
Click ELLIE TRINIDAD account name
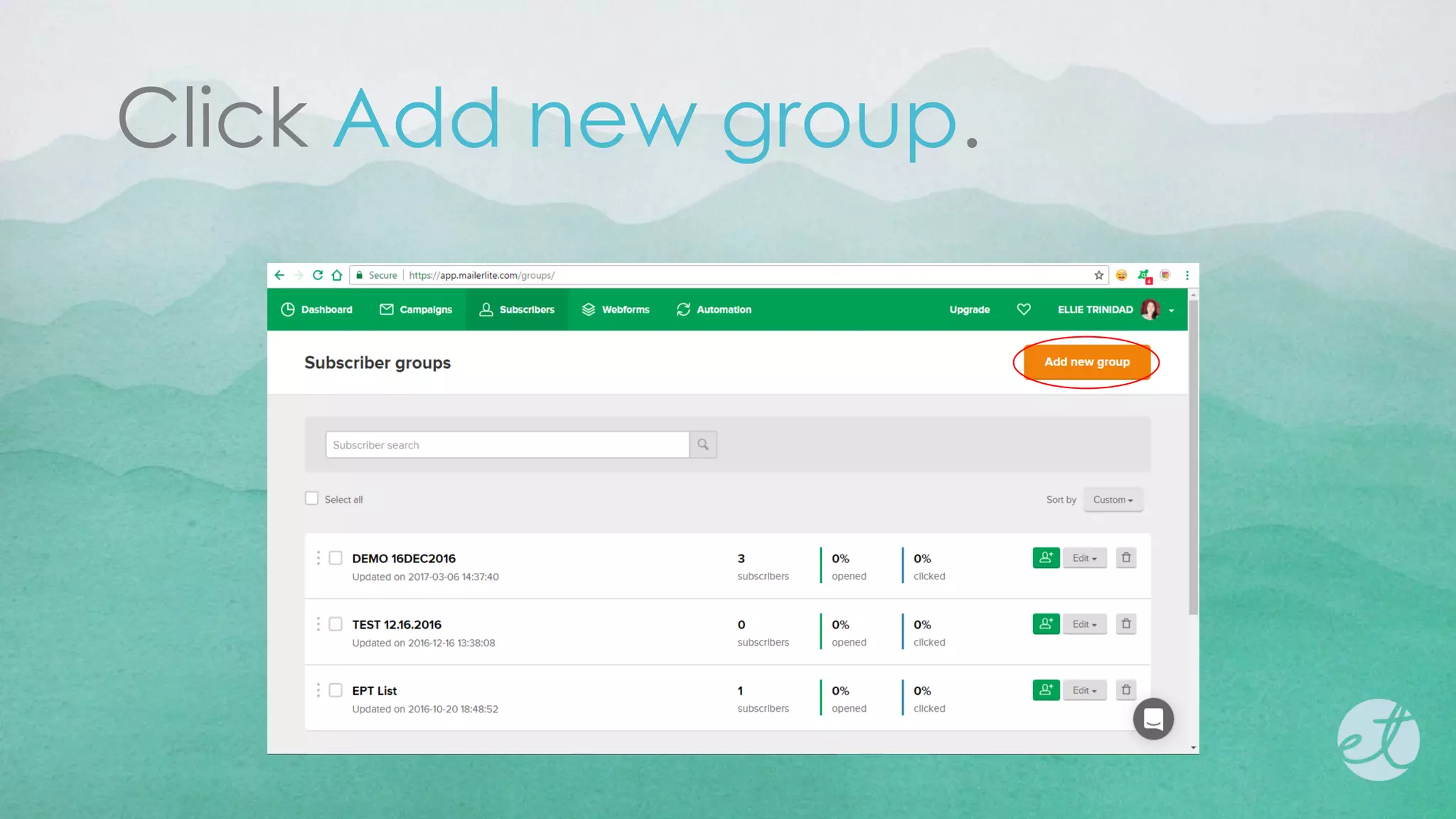tap(1096, 309)
